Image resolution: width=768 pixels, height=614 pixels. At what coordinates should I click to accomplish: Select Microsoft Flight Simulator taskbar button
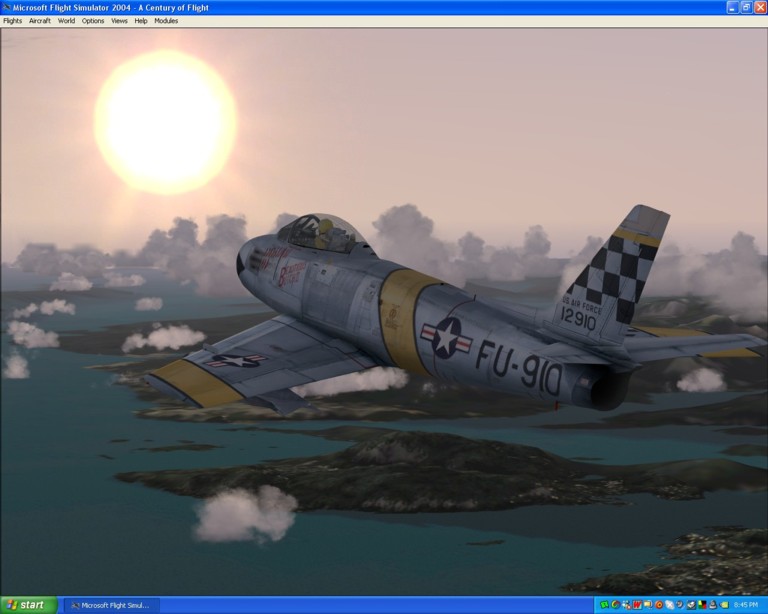tap(110, 605)
